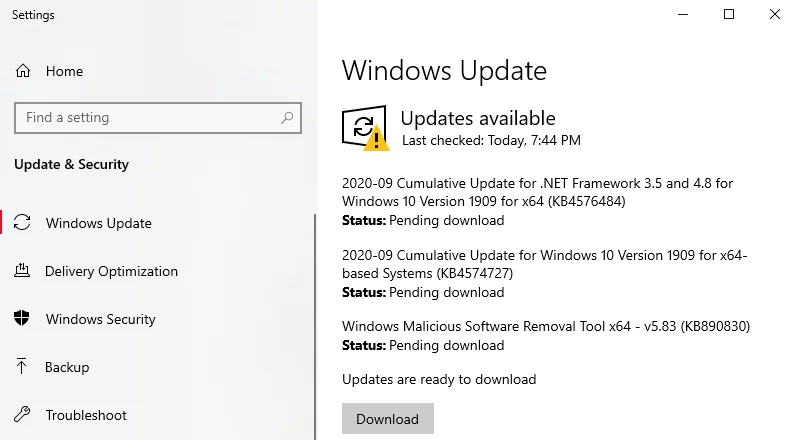
Task: Click Pending download status under KB4576484
Action: pos(447,220)
